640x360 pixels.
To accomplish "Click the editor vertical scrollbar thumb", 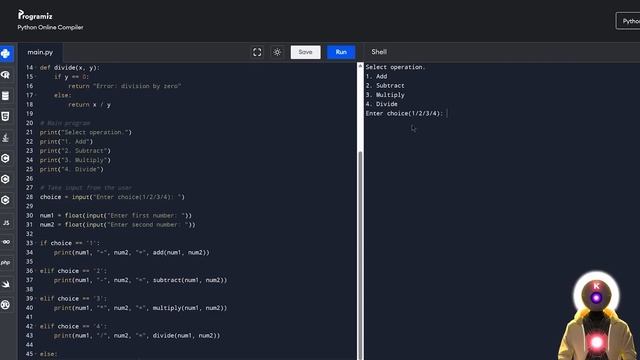I will tap(360, 255).
